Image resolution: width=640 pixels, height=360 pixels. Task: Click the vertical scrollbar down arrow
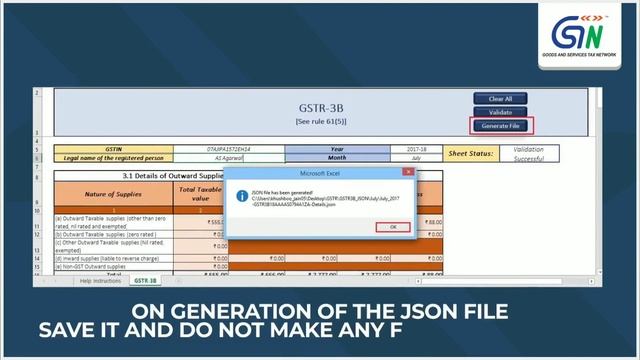599,272
